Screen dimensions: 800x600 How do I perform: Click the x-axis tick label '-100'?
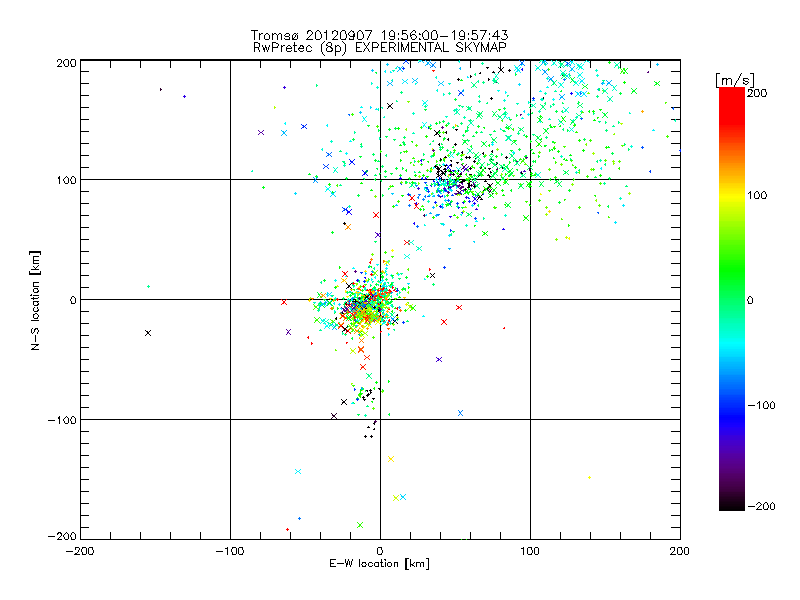tap(230, 551)
